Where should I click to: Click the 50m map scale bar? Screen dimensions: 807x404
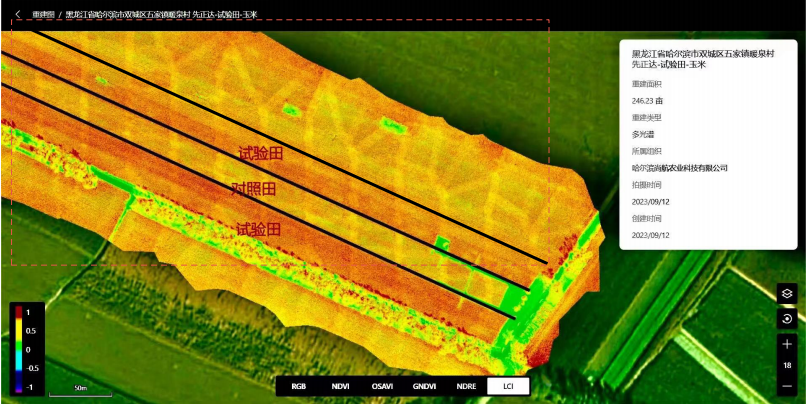pos(80,390)
